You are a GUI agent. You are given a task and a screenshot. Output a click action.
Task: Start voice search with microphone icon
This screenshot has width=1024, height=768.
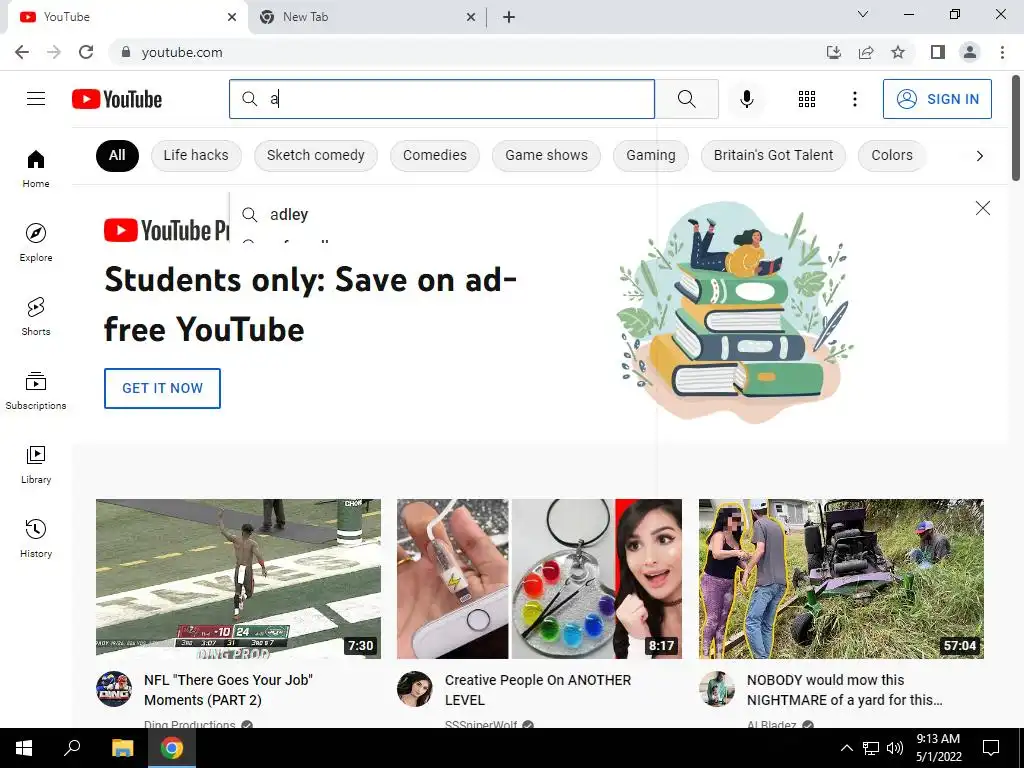(x=746, y=99)
